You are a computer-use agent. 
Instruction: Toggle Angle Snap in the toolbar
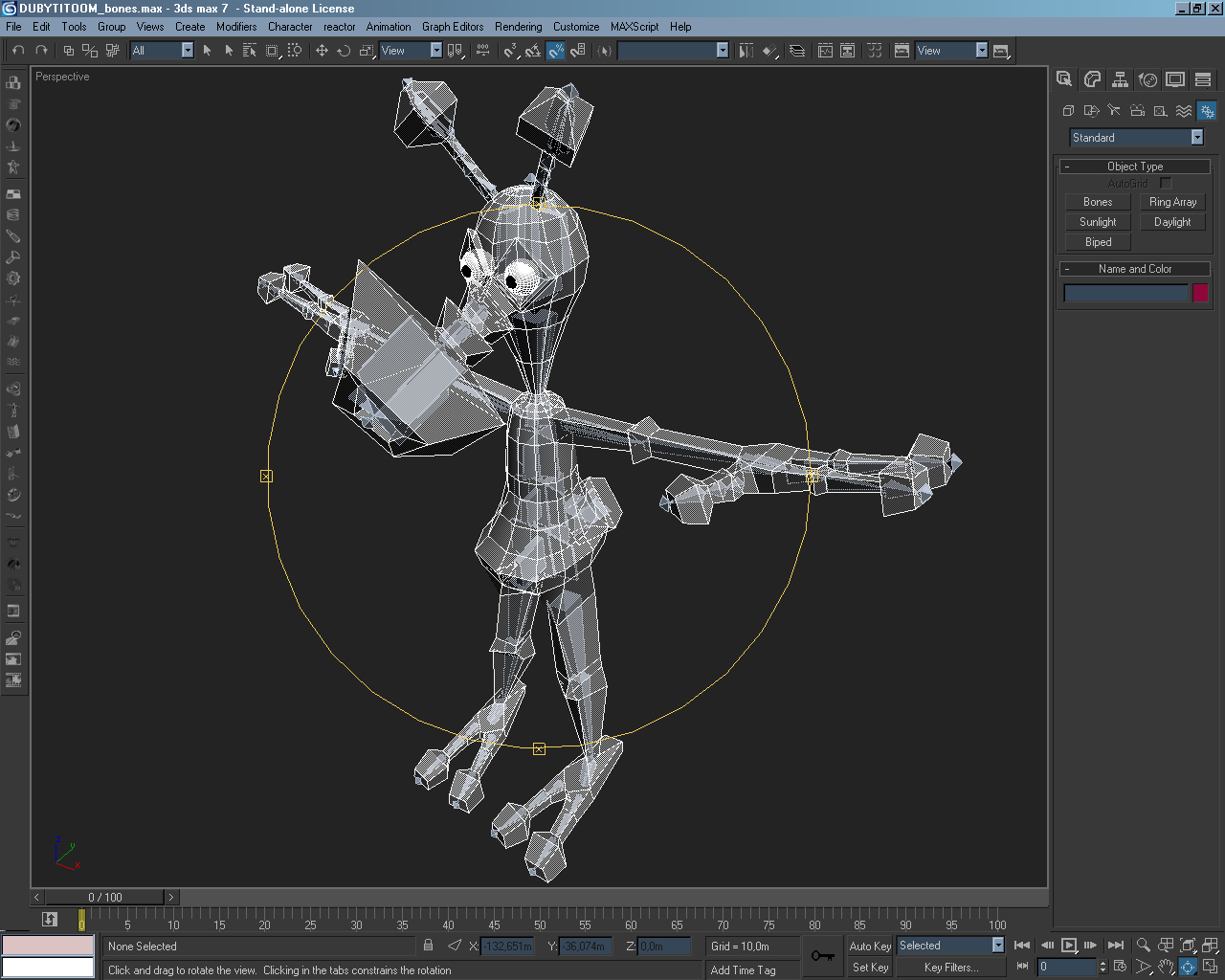click(x=534, y=51)
